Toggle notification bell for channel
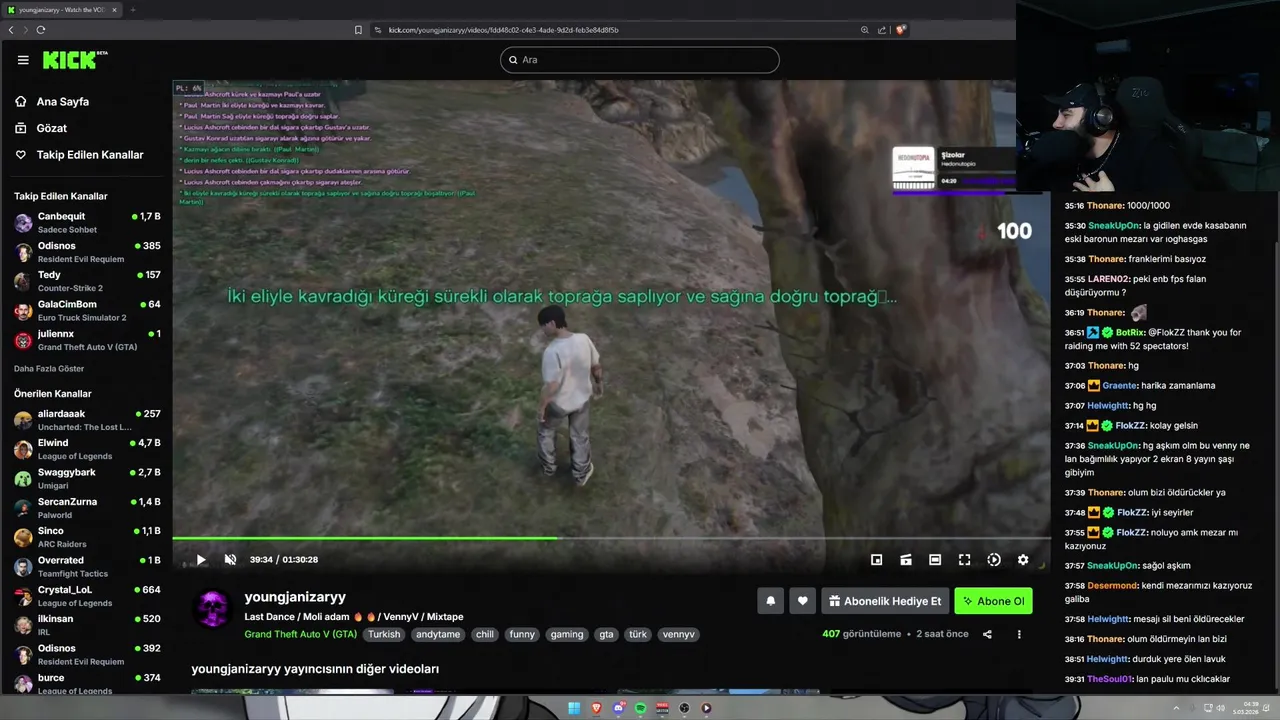This screenshot has height=720, width=1280. point(771,601)
